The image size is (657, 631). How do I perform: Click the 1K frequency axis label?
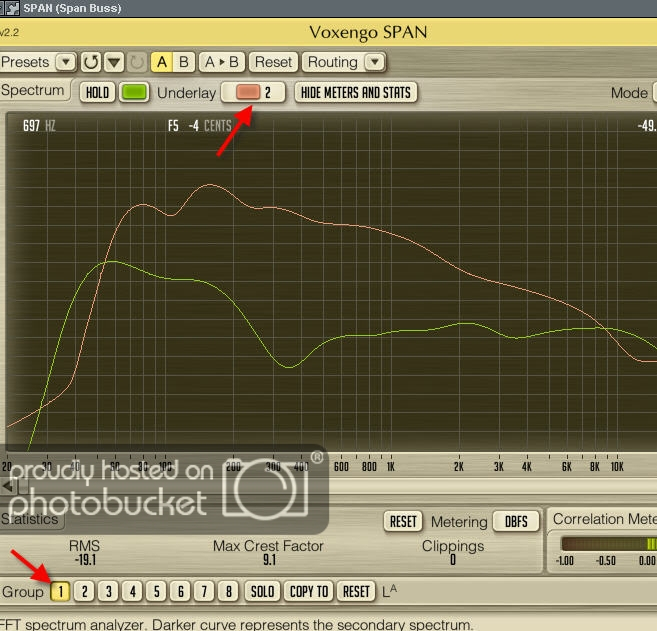(x=391, y=467)
